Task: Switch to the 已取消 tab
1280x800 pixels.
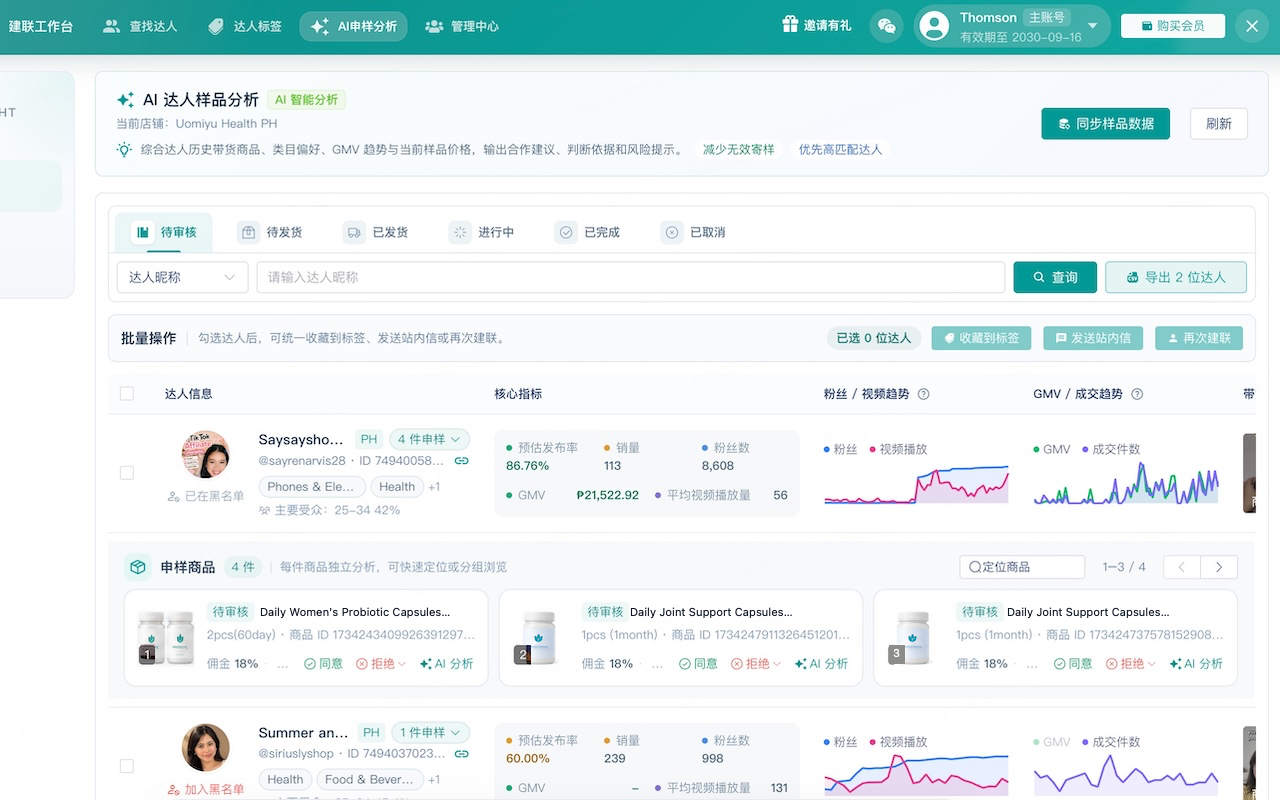Action: [695, 232]
